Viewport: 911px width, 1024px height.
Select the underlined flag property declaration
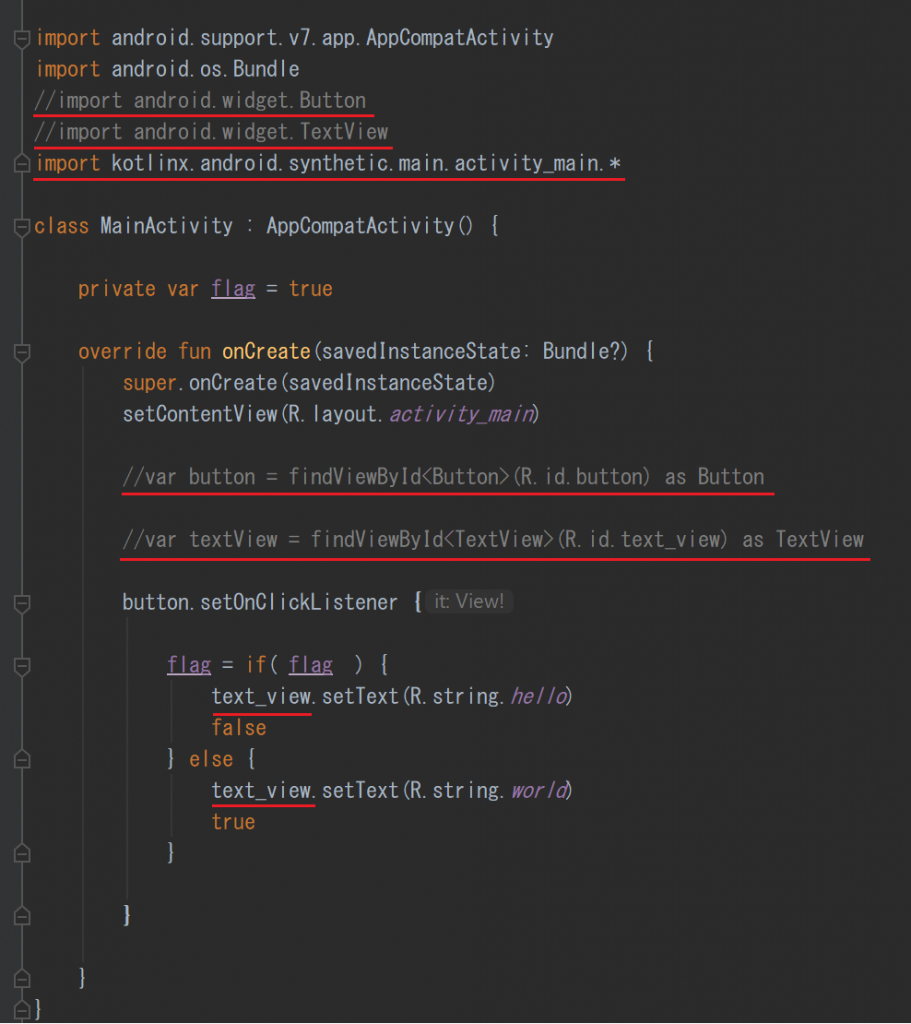(233, 288)
